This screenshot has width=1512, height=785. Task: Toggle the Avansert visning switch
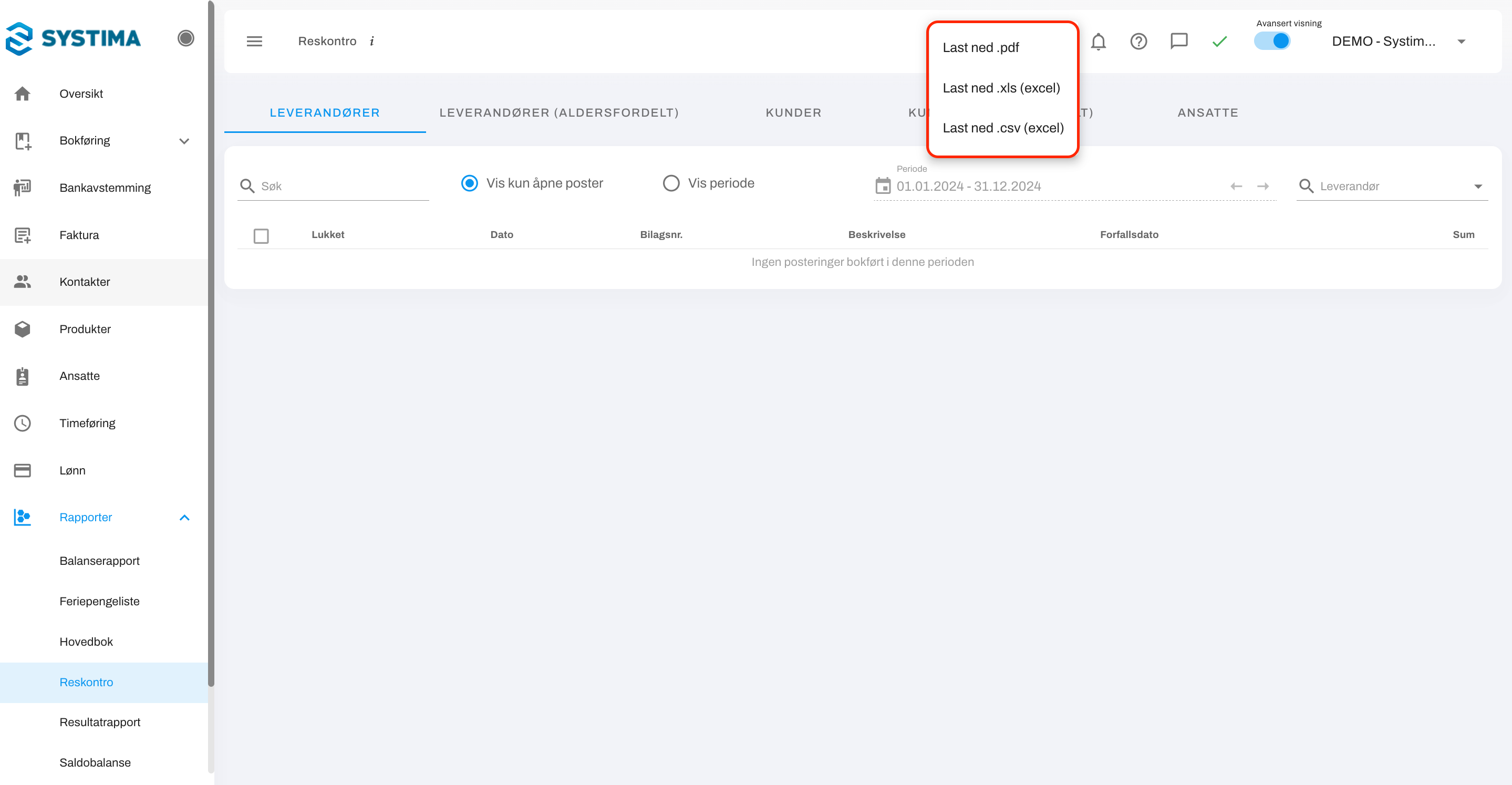coord(1272,41)
